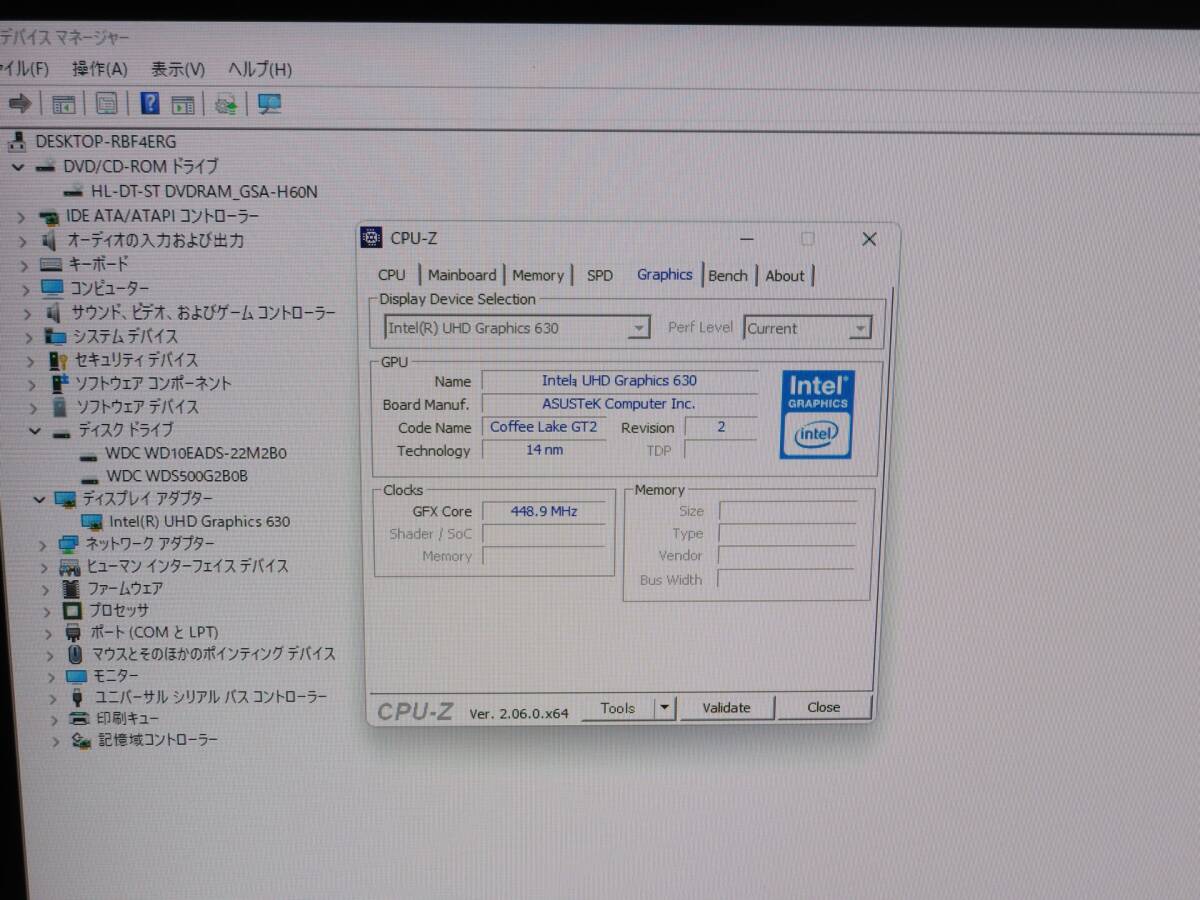Click the Tools button in CPU-Z
Screen dimensions: 1200x900
tap(618, 708)
